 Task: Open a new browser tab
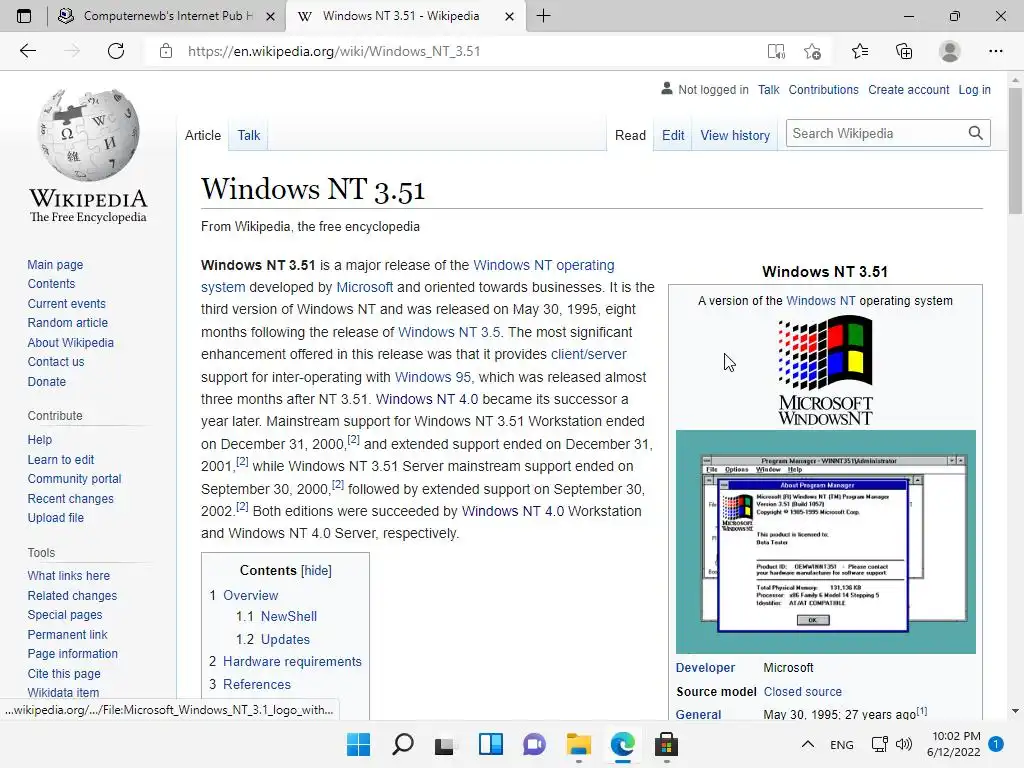543,16
